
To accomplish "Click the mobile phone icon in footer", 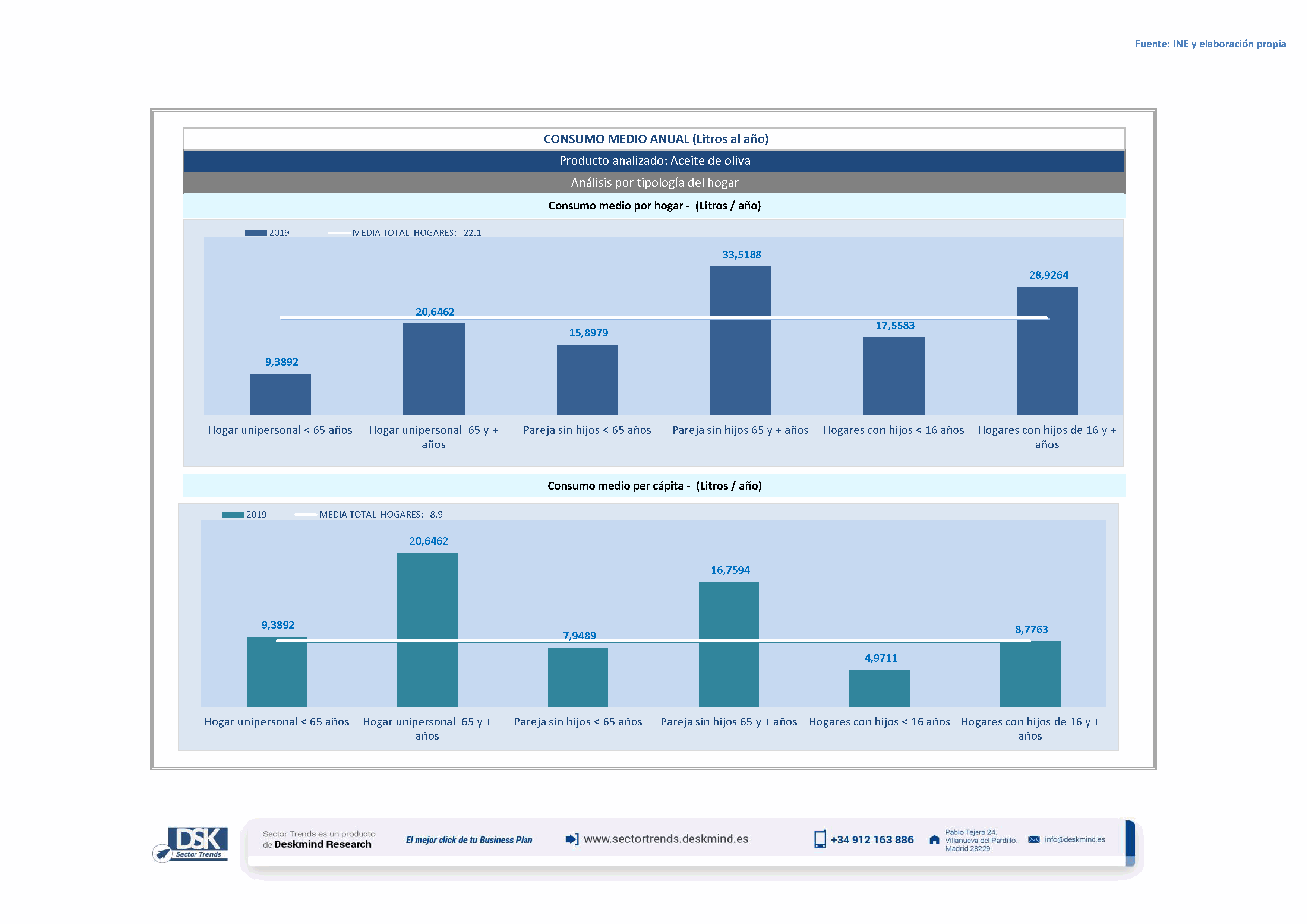I will click(x=820, y=839).
